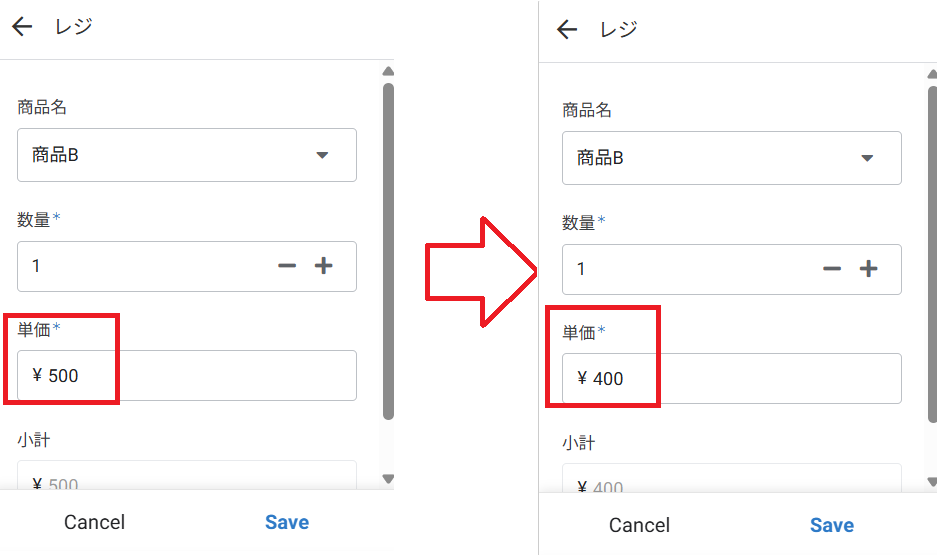Screen dimensions: 946x555
Task: Click the back arrow in the left panel
Action: 22,27
